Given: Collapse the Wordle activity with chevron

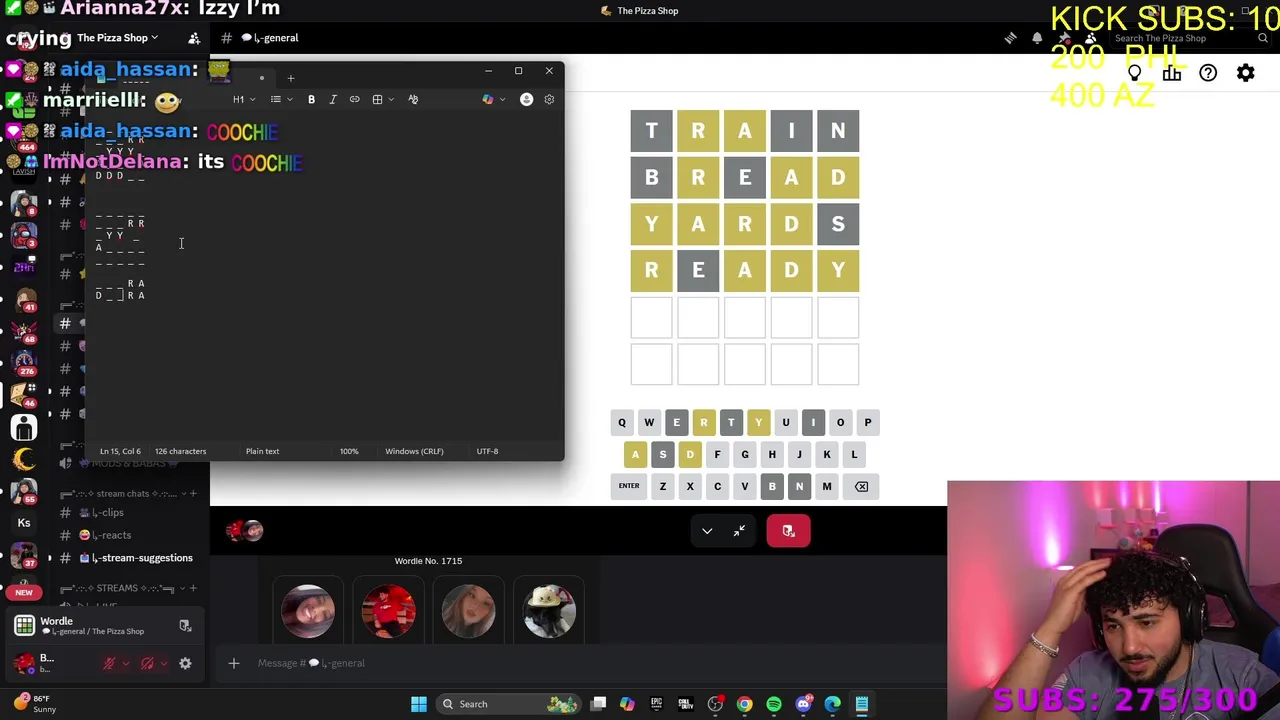Looking at the screenshot, I should point(707,531).
